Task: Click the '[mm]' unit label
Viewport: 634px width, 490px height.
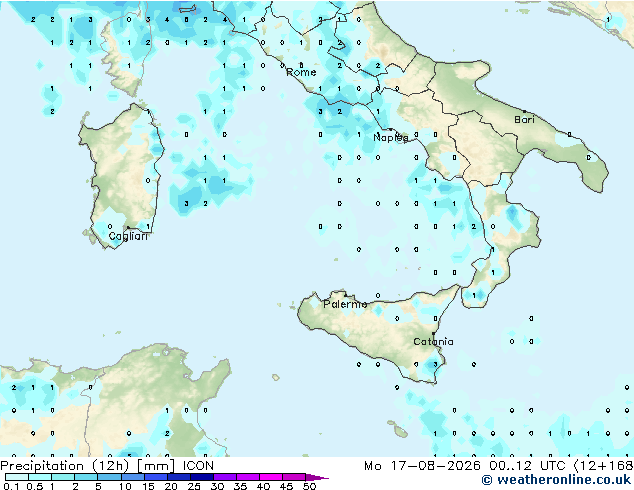Action: pos(156,466)
